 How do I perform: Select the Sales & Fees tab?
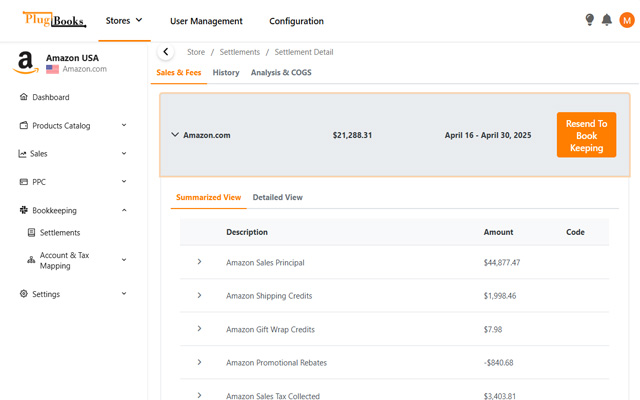179,73
